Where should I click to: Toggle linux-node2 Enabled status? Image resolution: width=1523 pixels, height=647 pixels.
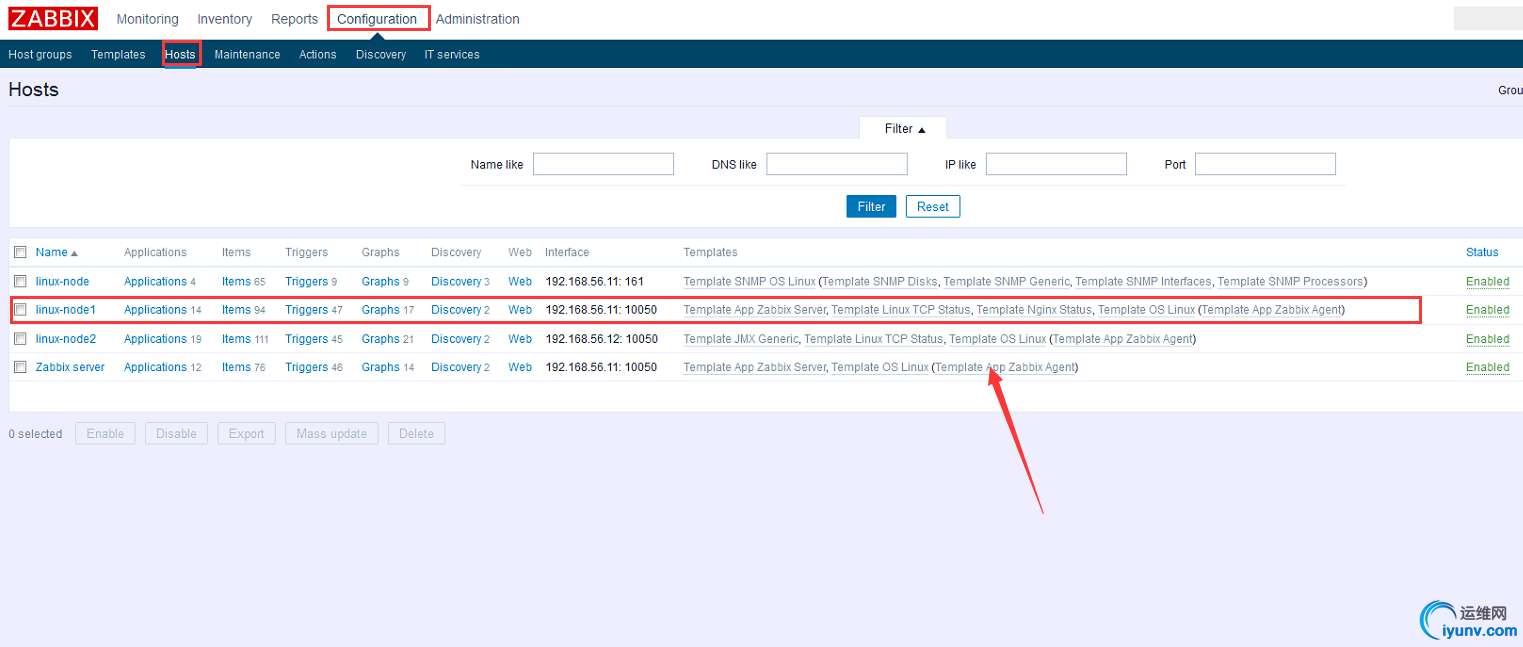point(1487,339)
